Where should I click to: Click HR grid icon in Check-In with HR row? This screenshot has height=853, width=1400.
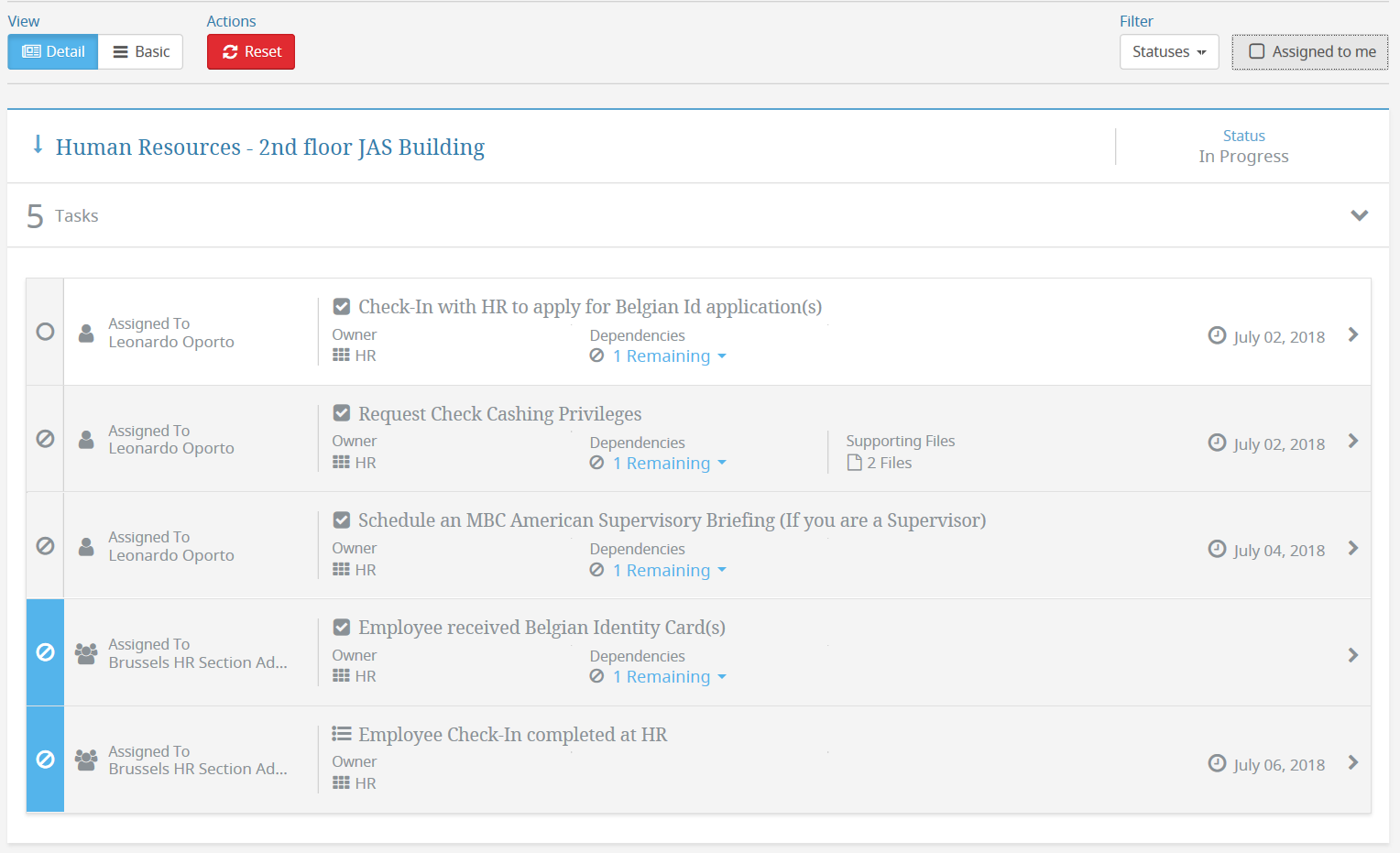[341, 355]
